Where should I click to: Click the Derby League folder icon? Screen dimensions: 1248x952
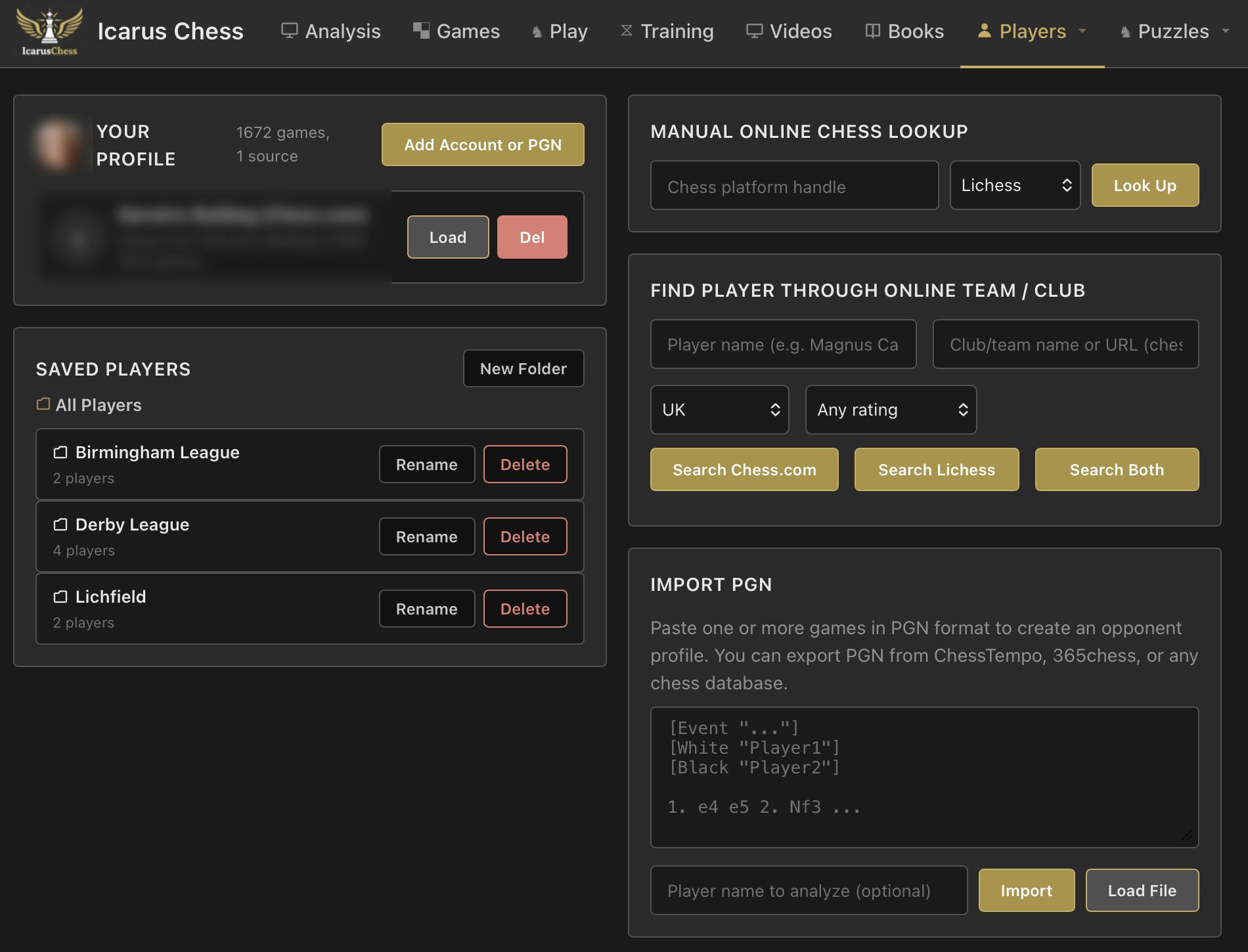point(60,525)
